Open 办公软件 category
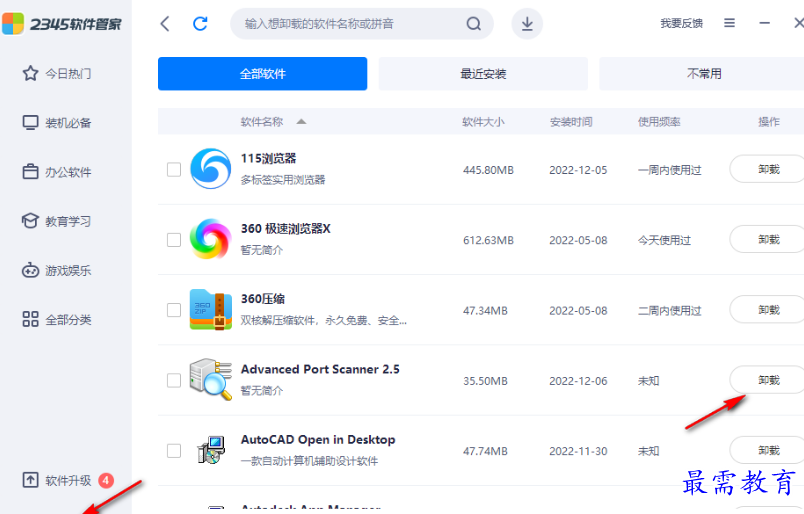The width and height of the screenshot is (804, 514). tap(57, 172)
